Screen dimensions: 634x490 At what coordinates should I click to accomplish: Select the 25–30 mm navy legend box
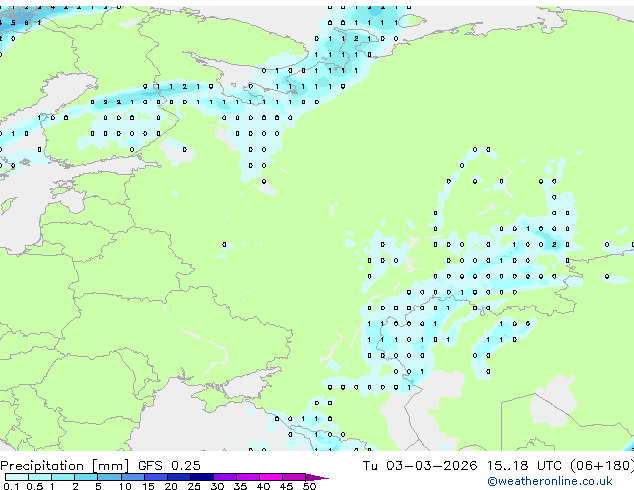202,477
